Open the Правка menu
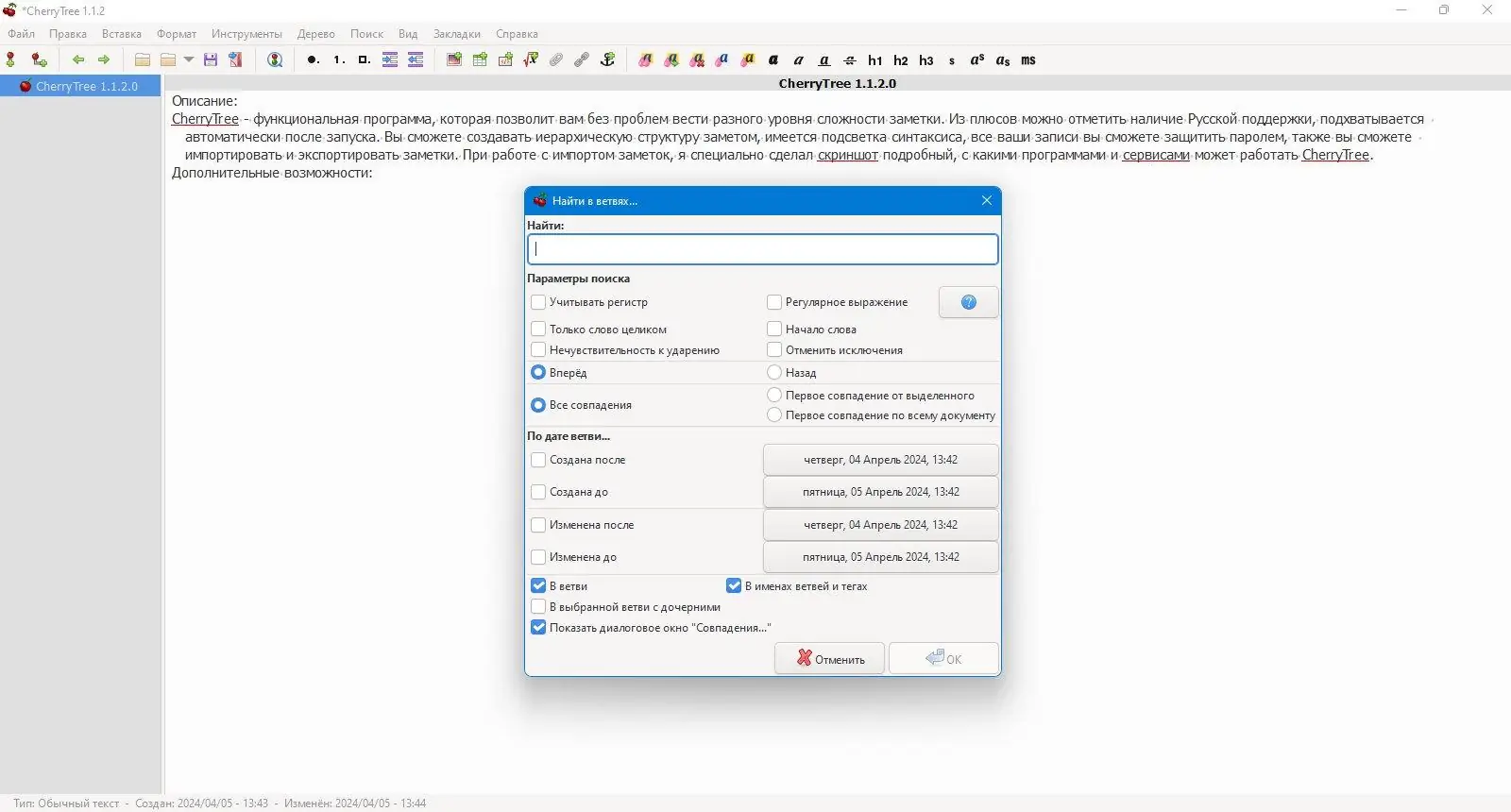1511x812 pixels. pyautogui.click(x=68, y=34)
